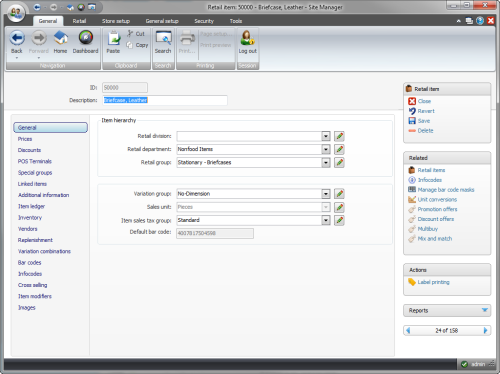The image size is (500, 374).
Task: Edit the Sales unit entry
Action: [339, 207]
